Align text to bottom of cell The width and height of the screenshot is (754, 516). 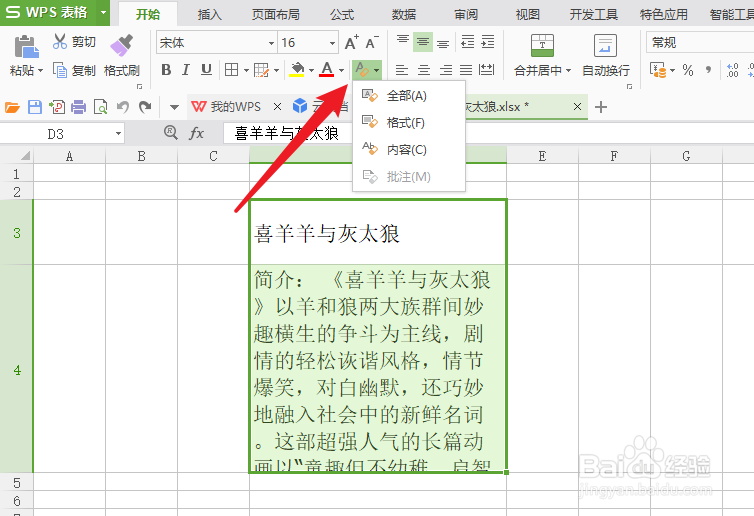click(x=443, y=42)
